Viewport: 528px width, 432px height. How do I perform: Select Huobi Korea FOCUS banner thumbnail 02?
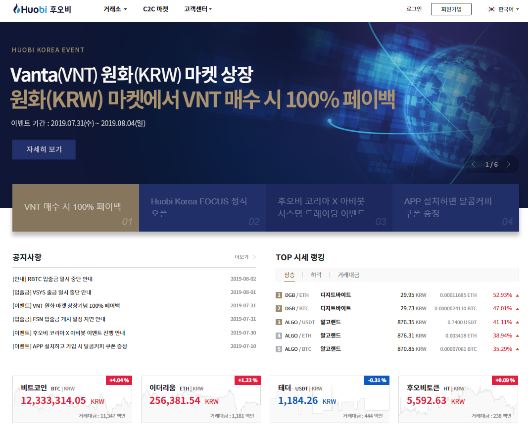point(202,208)
